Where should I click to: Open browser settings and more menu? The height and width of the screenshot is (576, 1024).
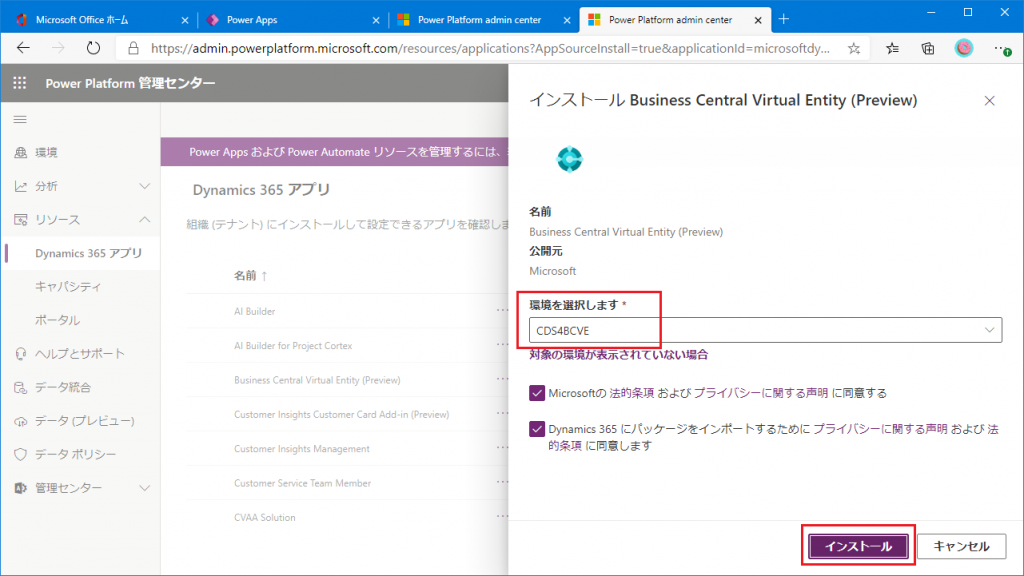point(1002,48)
